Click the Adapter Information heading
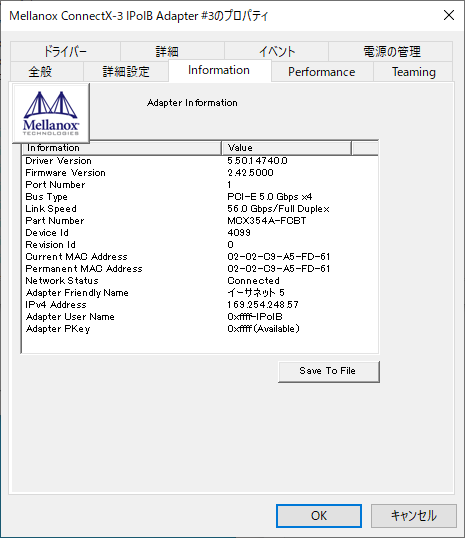Screen dimensions: 465x538 [192, 103]
